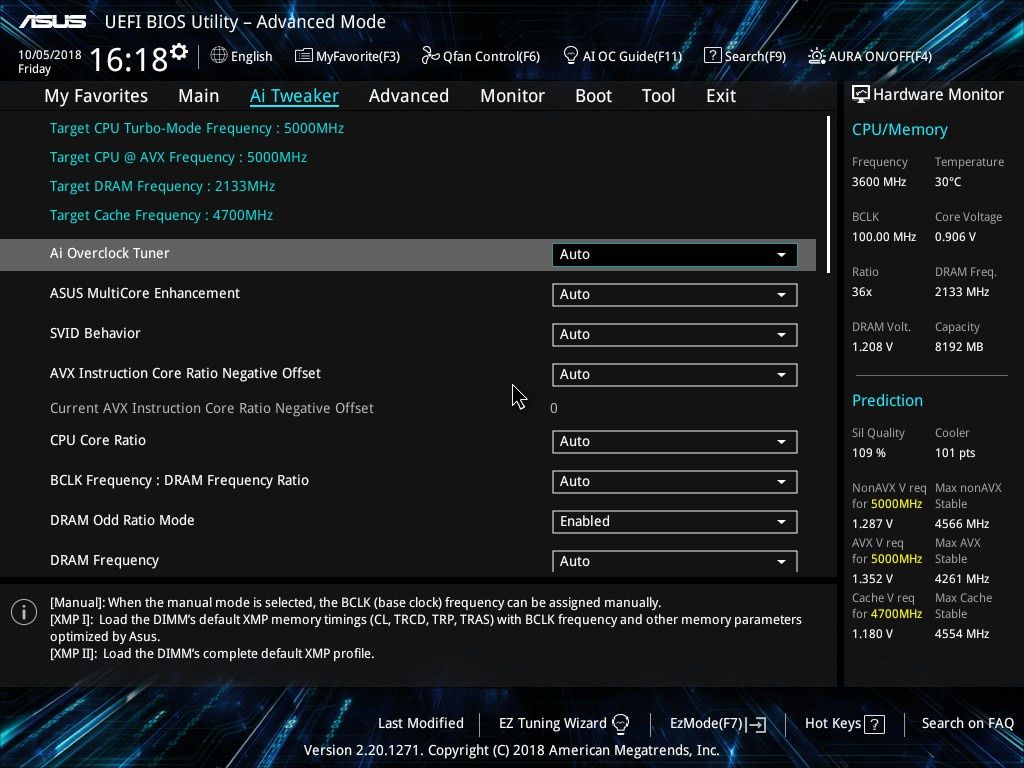This screenshot has height=768, width=1024.
Task: Click the Capacity 8192 MB value
Action: click(959, 347)
